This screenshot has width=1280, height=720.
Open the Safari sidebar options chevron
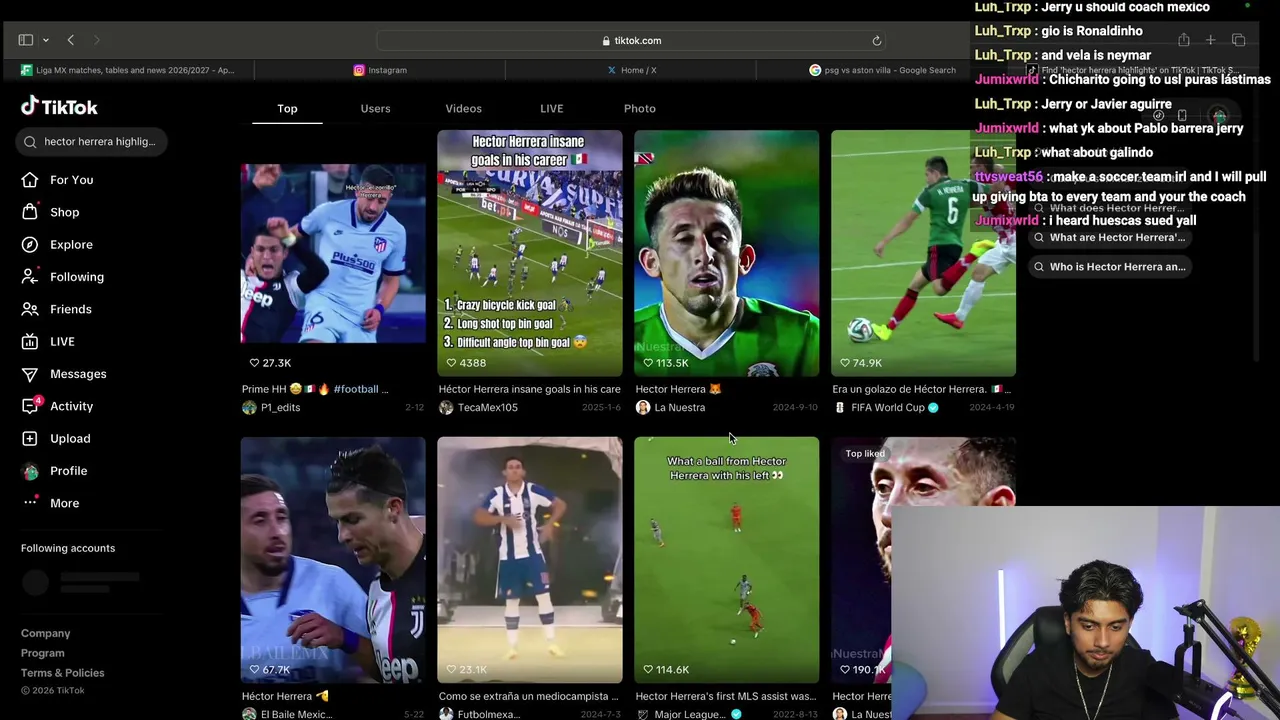(x=46, y=40)
